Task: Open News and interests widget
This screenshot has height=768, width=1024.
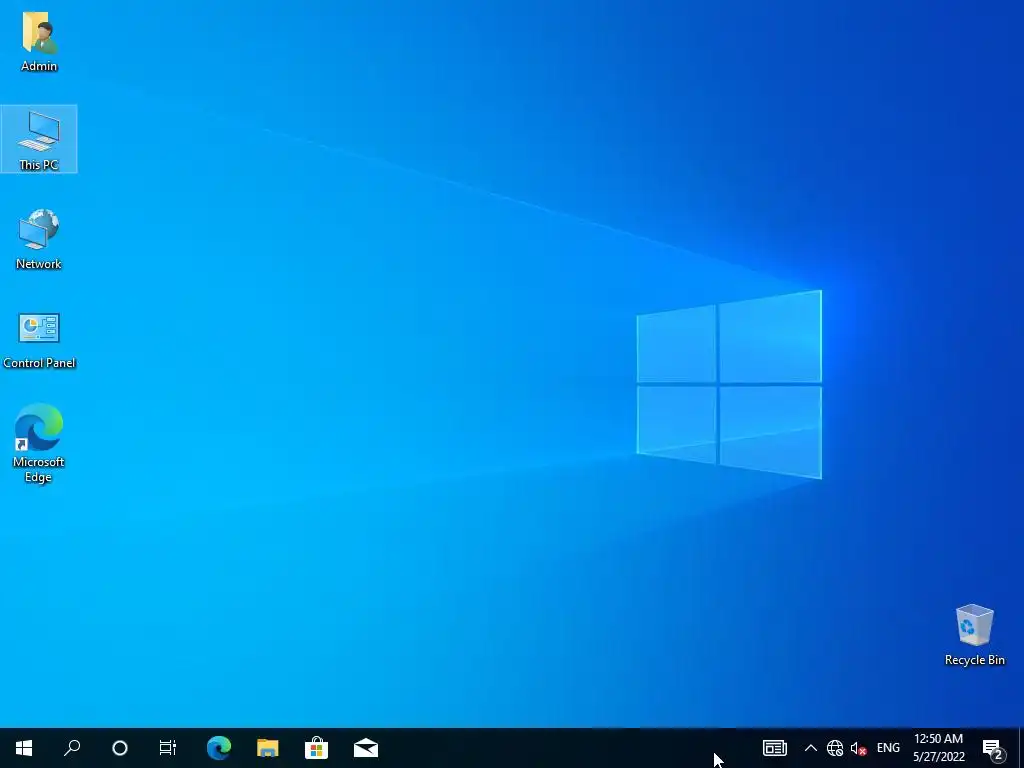Action: (x=775, y=748)
